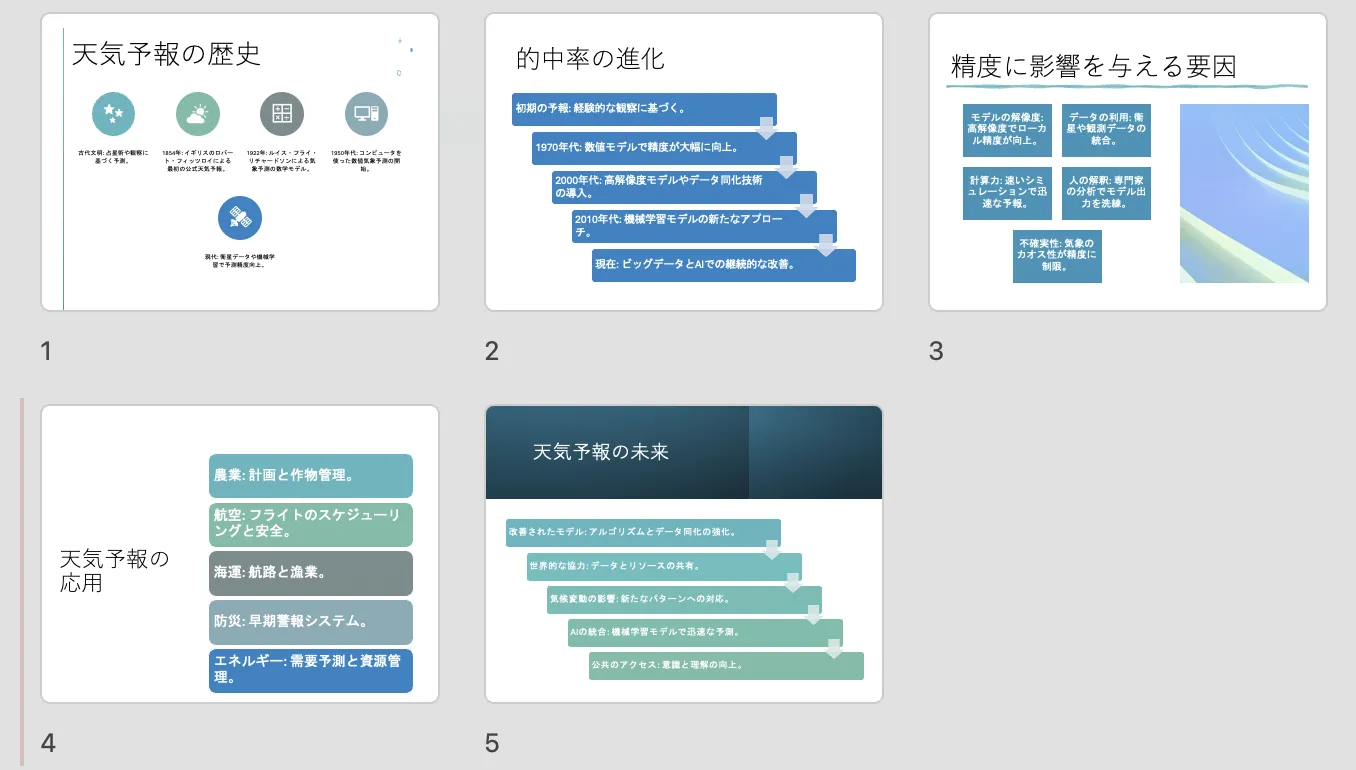Click slide number label 2
Image resolution: width=1356 pixels, height=770 pixels.
(492, 351)
